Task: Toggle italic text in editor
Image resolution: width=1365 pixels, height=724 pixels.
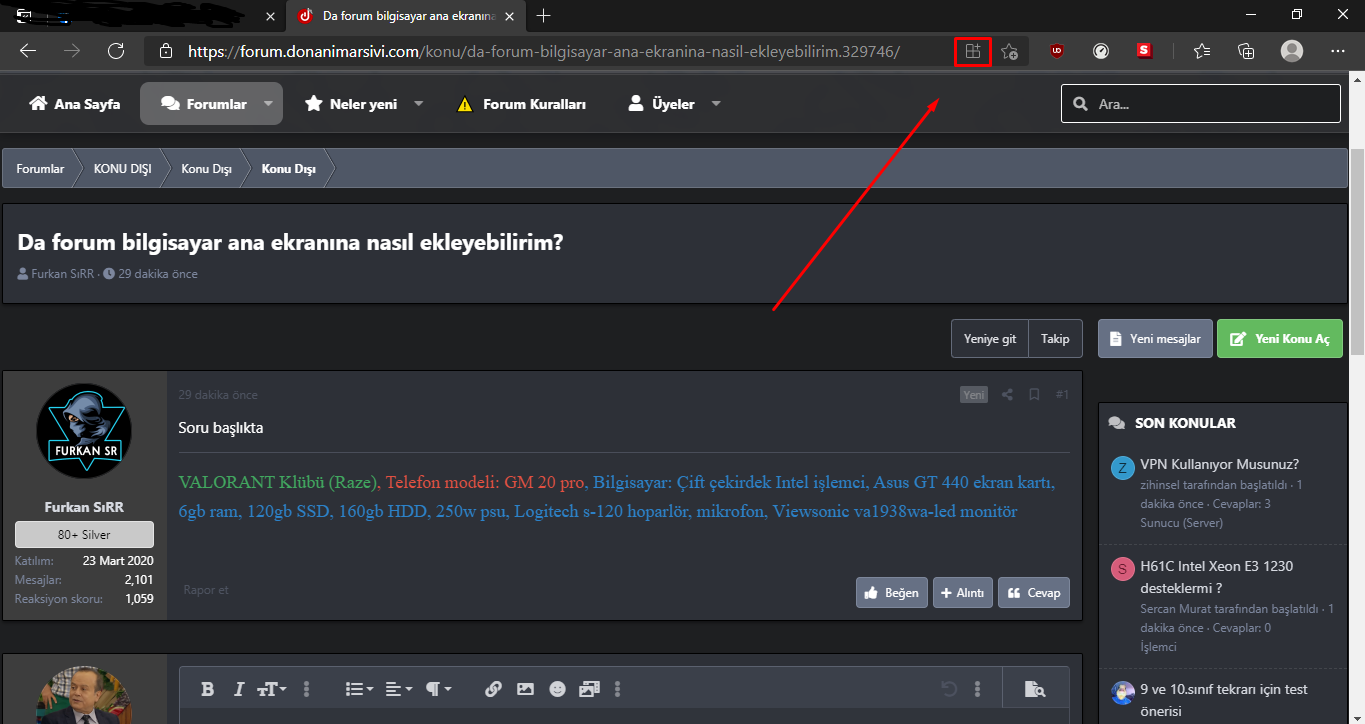Action: pos(238,689)
